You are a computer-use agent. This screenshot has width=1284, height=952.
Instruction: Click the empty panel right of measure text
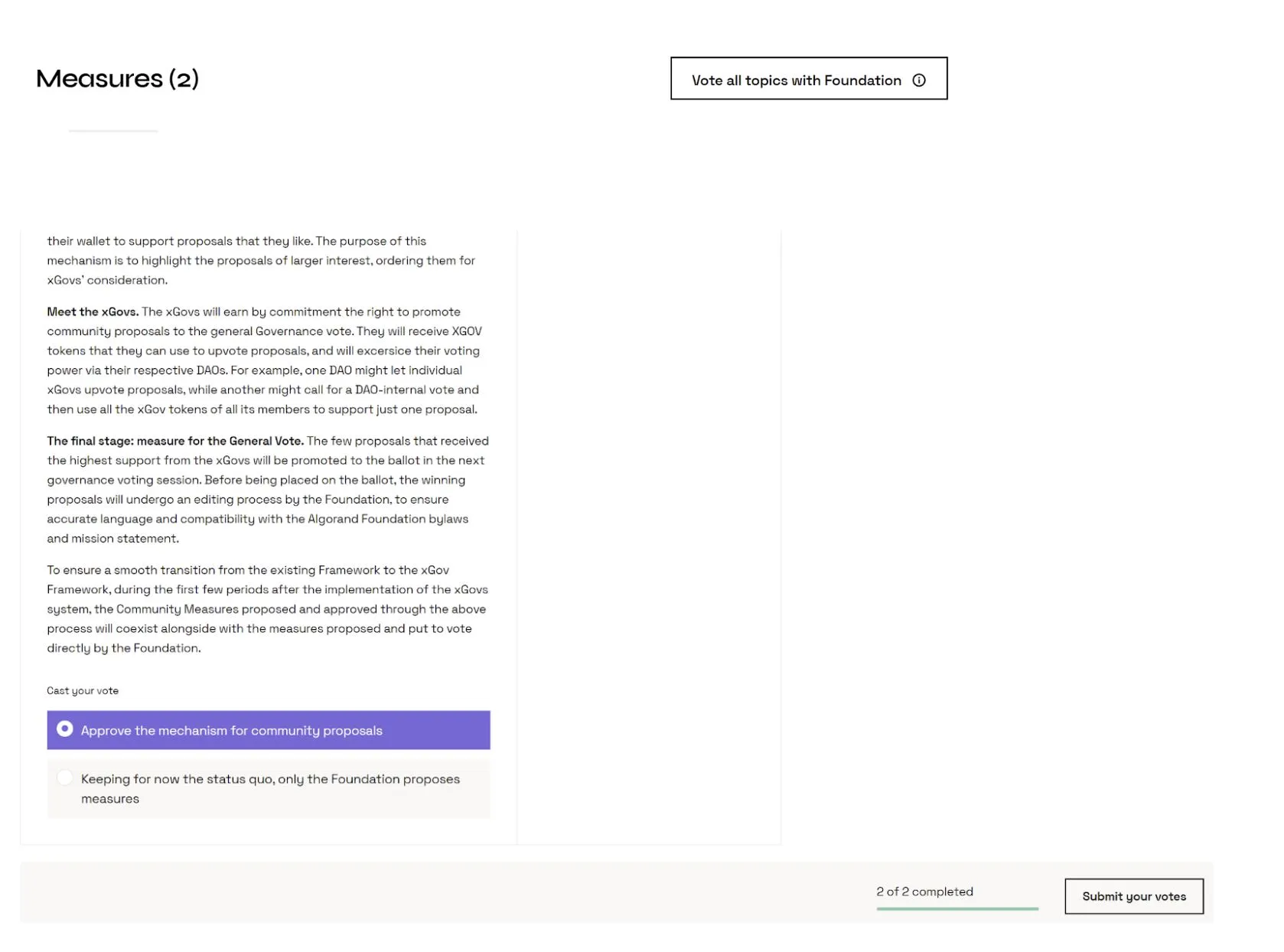pyautogui.click(x=649, y=536)
